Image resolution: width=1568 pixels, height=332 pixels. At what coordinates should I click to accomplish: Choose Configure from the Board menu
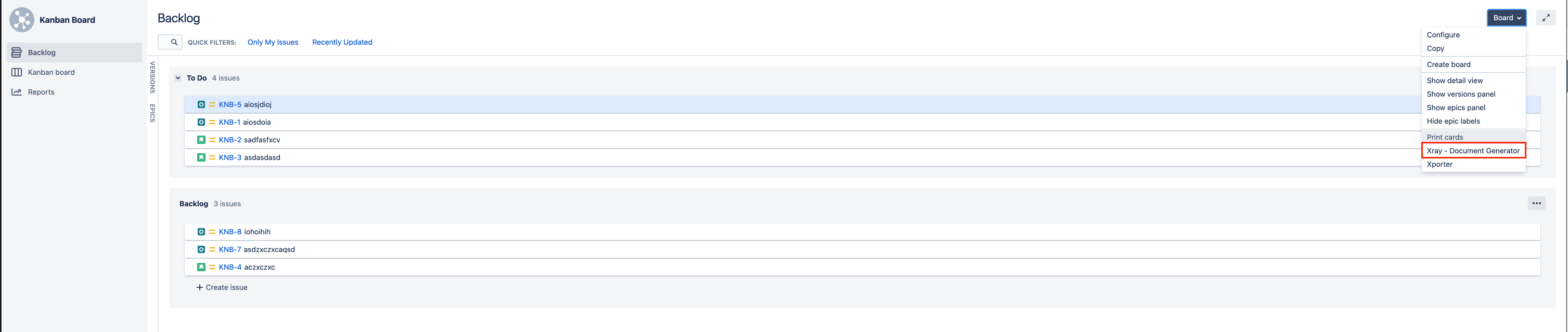pyautogui.click(x=1443, y=35)
